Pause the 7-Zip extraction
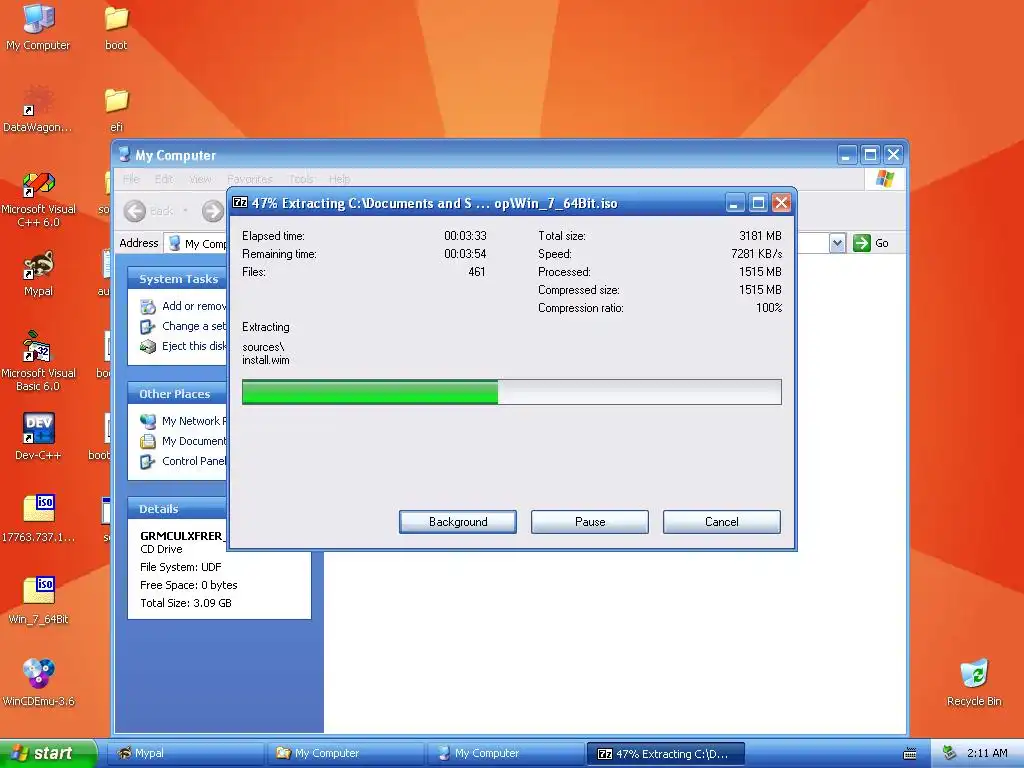The image size is (1024, 768). pyautogui.click(x=590, y=522)
